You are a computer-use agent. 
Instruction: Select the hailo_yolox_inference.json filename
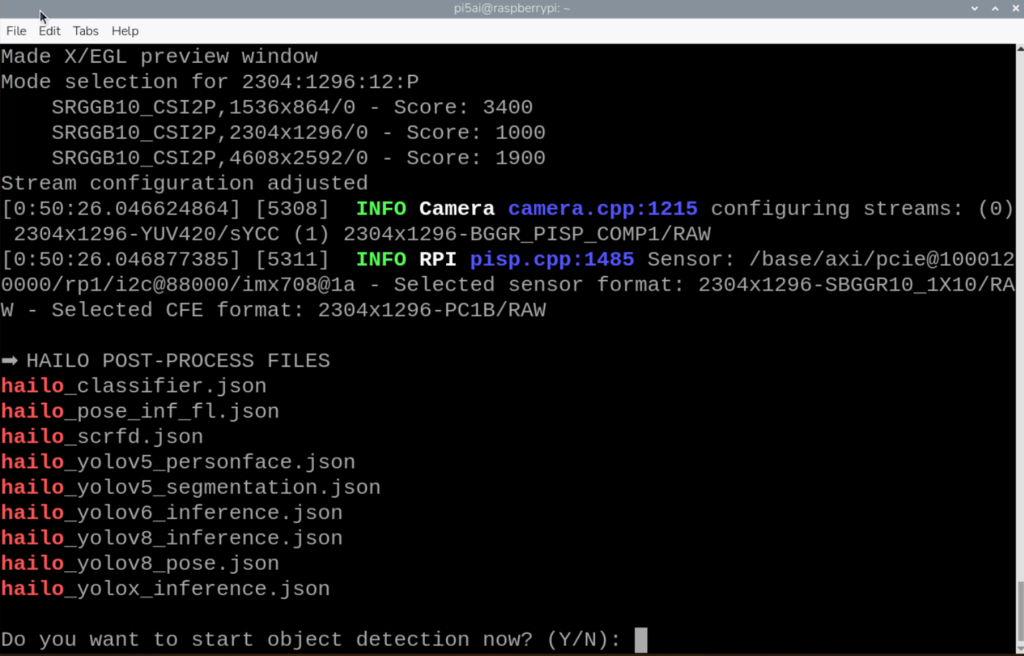point(164,588)
